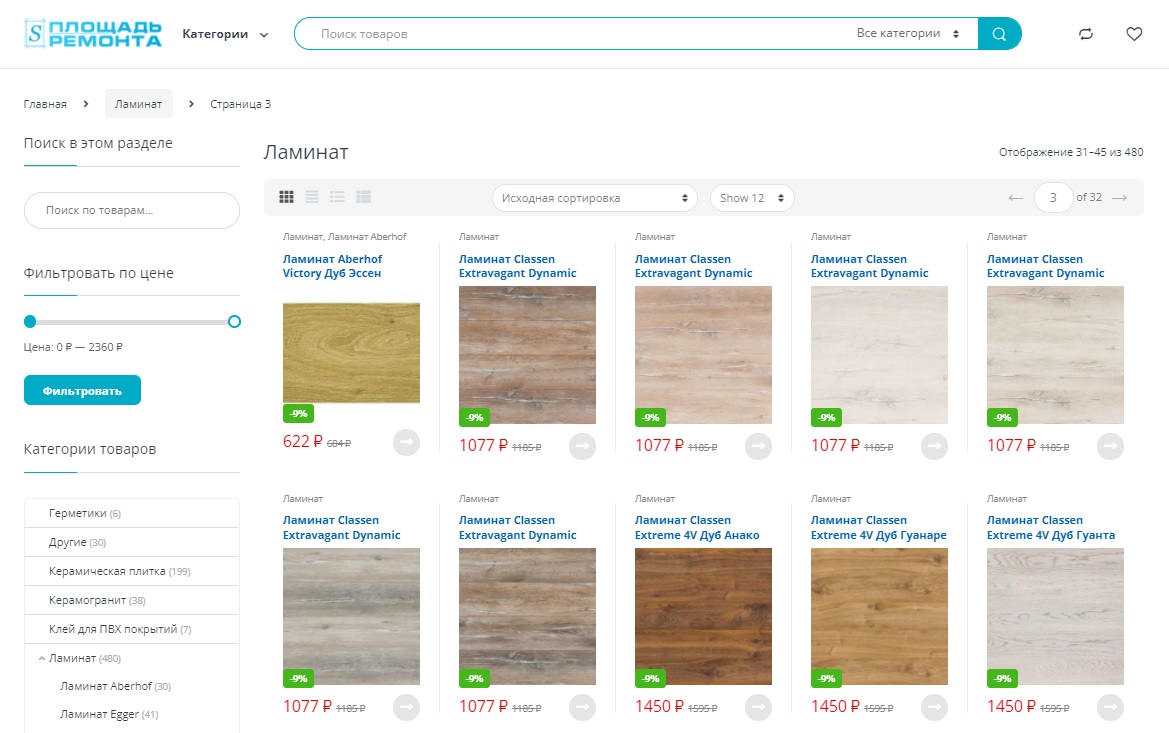Image resolution: width=1169 pixels, height=733 pixels.
Task: Switch to the list view icon
Action: click(x=312, y=197)
